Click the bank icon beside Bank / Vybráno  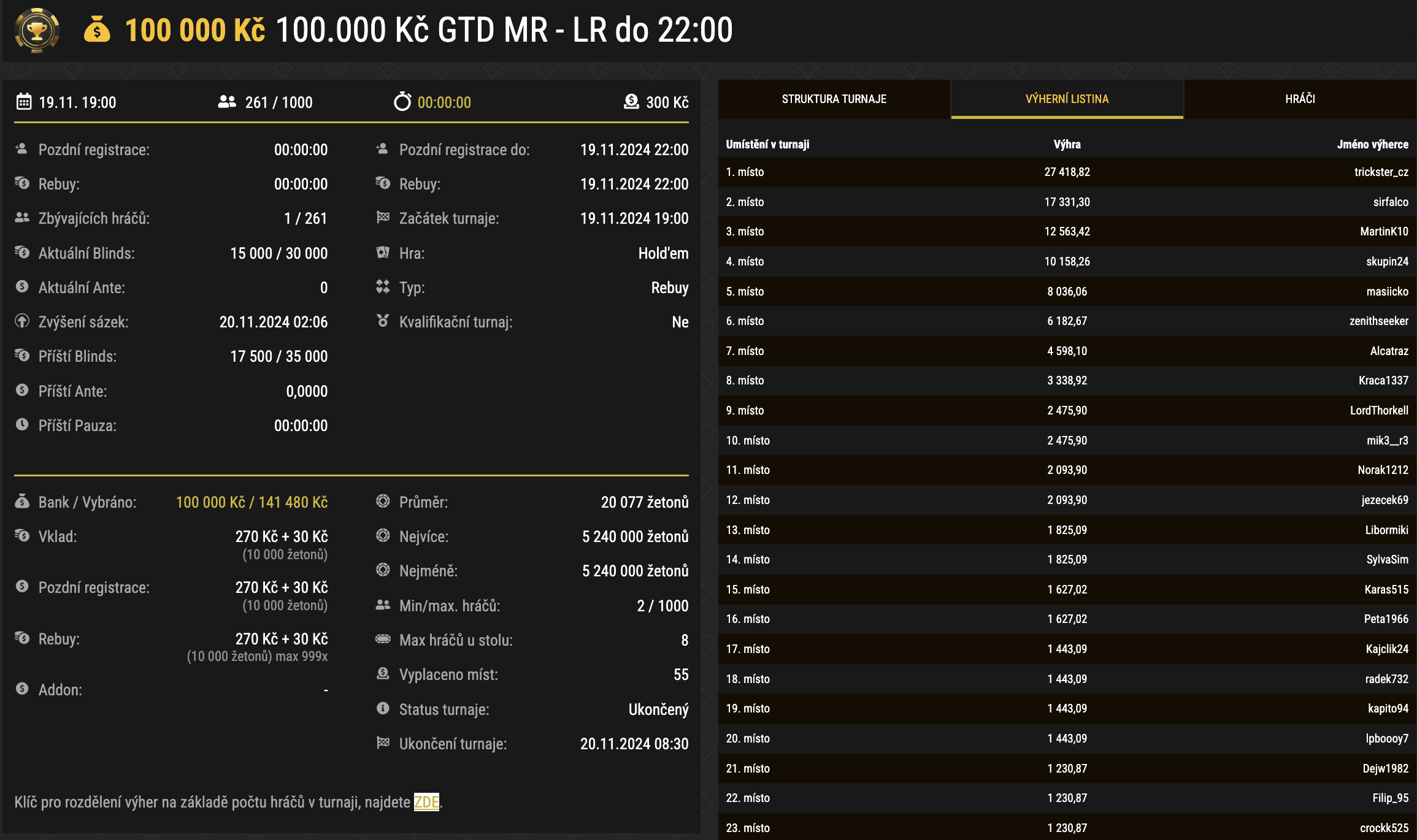tap(22, 502)
